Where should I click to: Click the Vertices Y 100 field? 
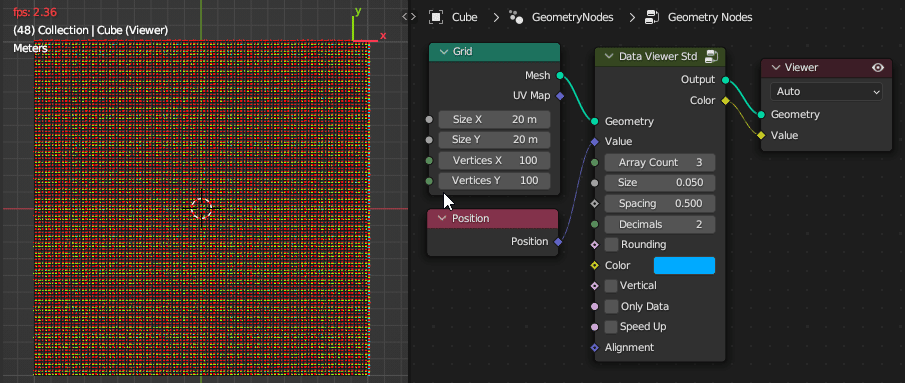pos(494,181)
